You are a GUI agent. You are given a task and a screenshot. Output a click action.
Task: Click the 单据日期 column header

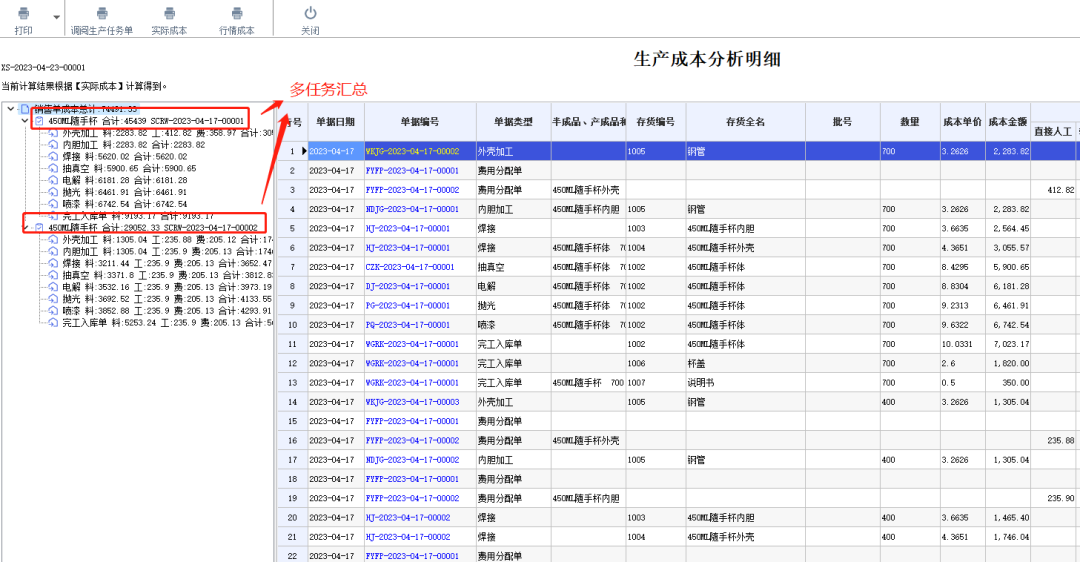[335, 122]
